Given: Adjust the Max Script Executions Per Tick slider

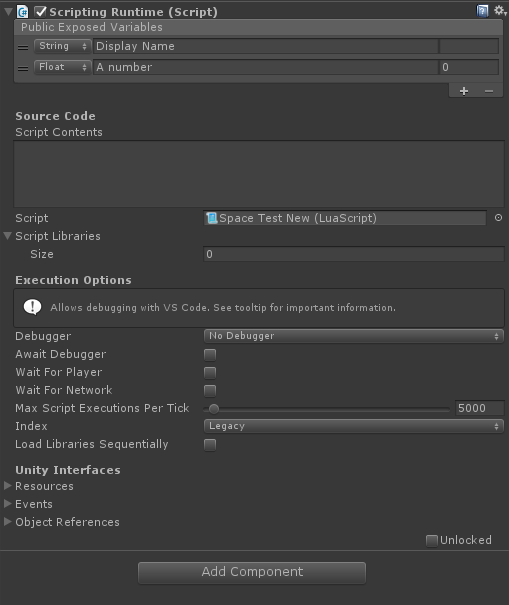Looking at the screenshot, I should (x=326, y=409).
